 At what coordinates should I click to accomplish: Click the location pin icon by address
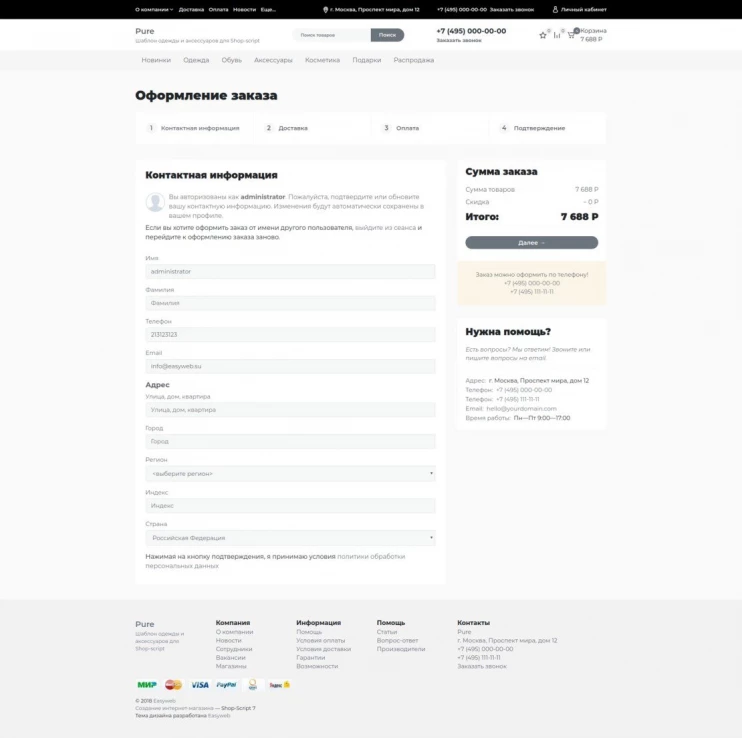325,9
